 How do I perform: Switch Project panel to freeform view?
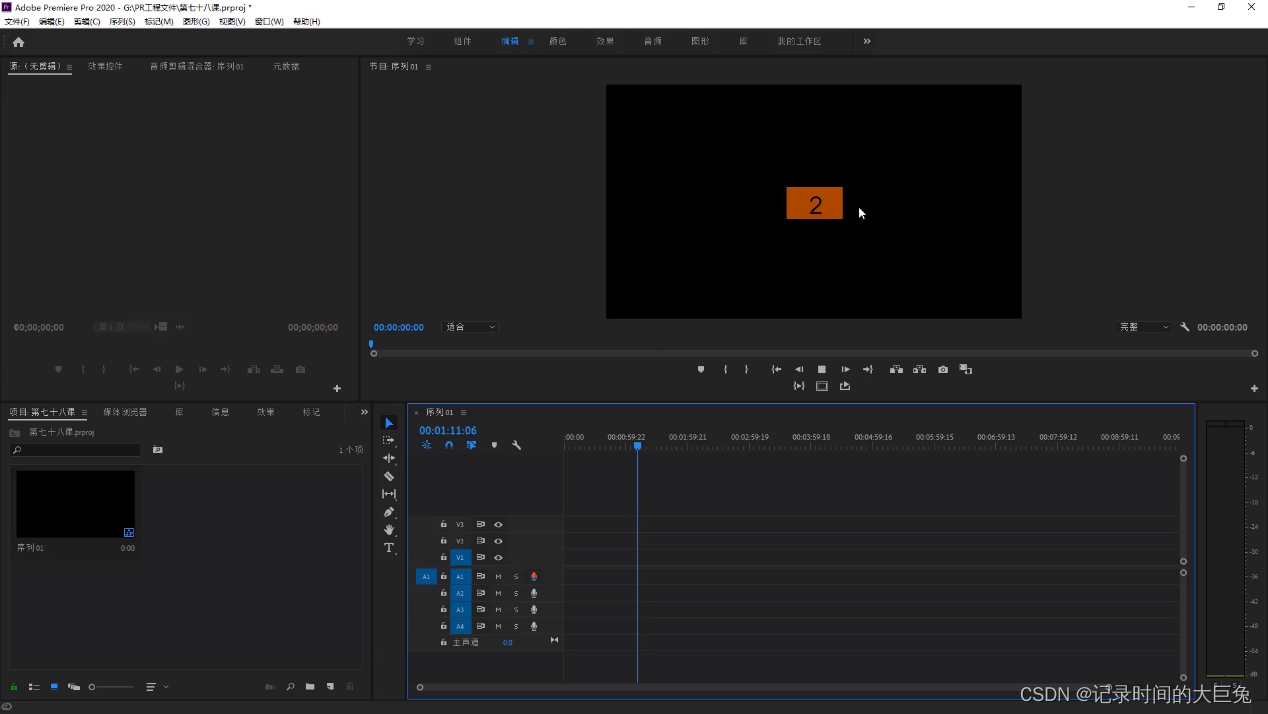(74, 687)
